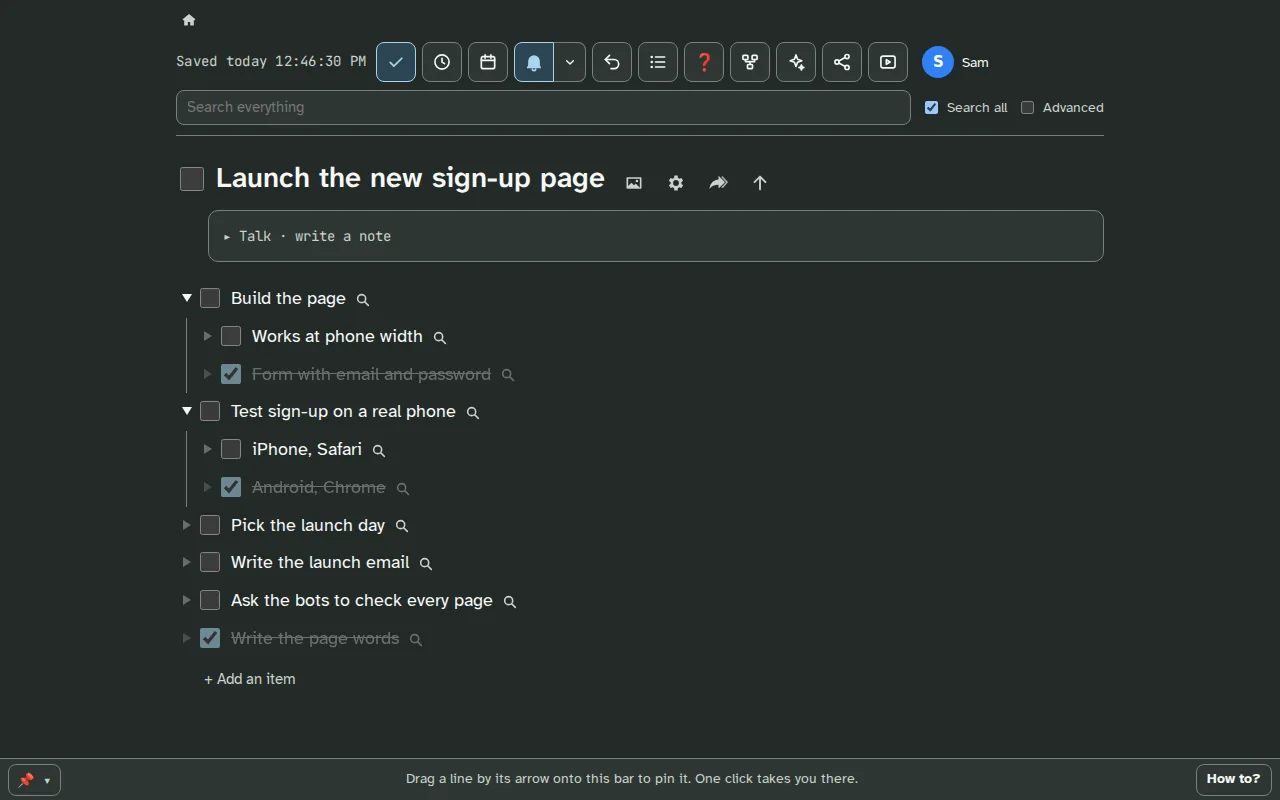Open the gear settings icon beside the title
This screenshot has width=1280, height=800.
(676, 183)
